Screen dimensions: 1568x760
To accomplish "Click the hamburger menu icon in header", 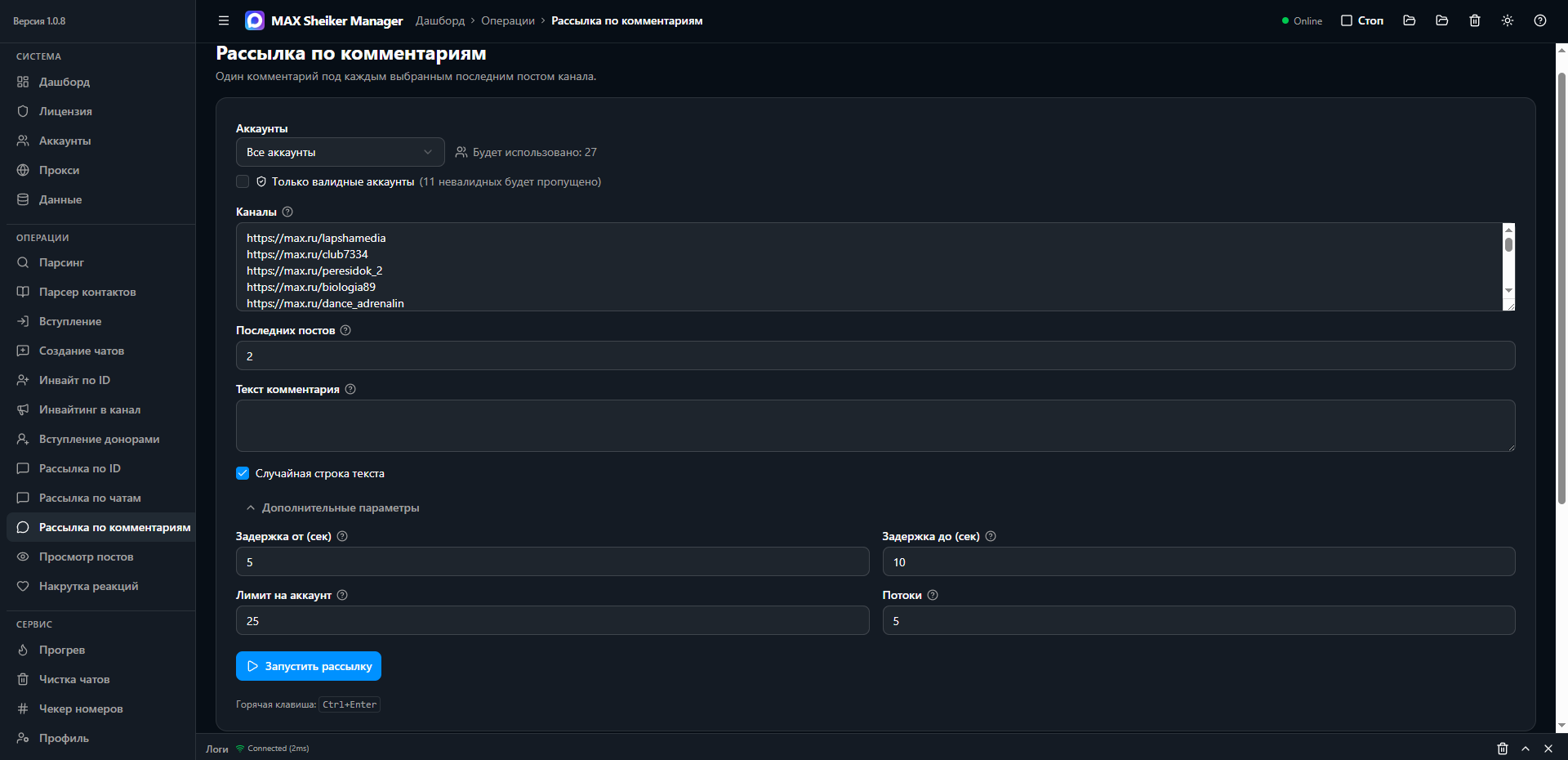I will point(224,20).
